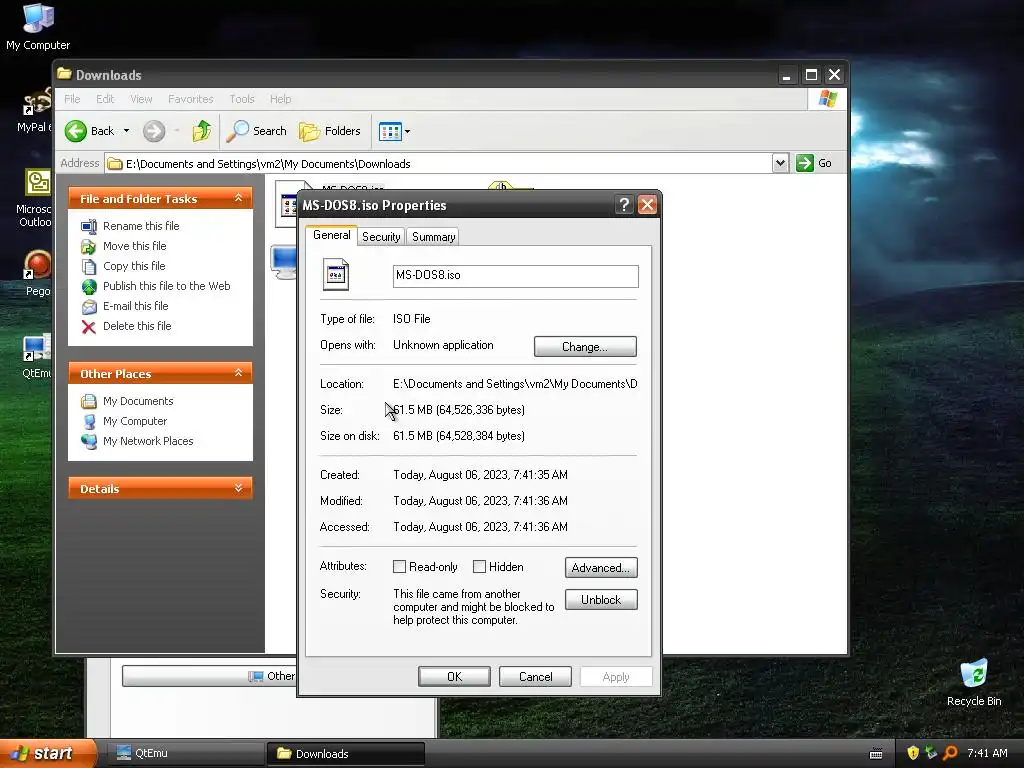Toggle the Folders pane button
Image resolution: width=1024 pixels, height=768 pixels.
coord(330,131)
